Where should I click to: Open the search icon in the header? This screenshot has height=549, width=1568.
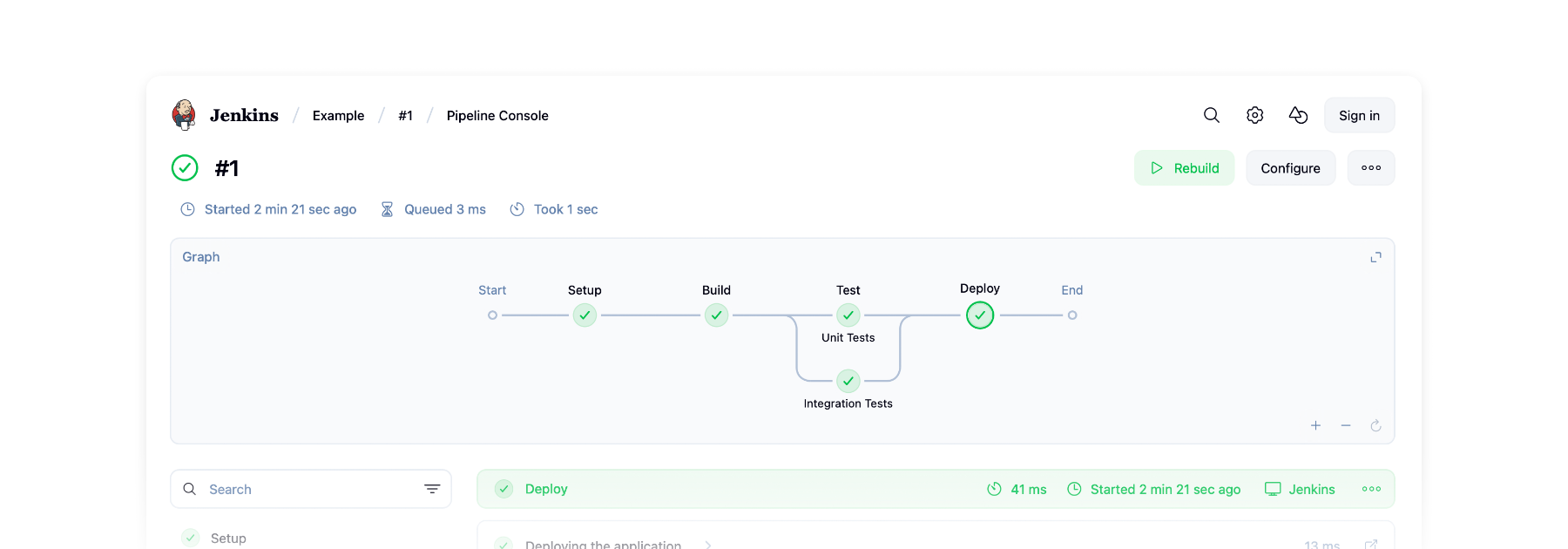pyautogui.click(x=1211, y=114)
